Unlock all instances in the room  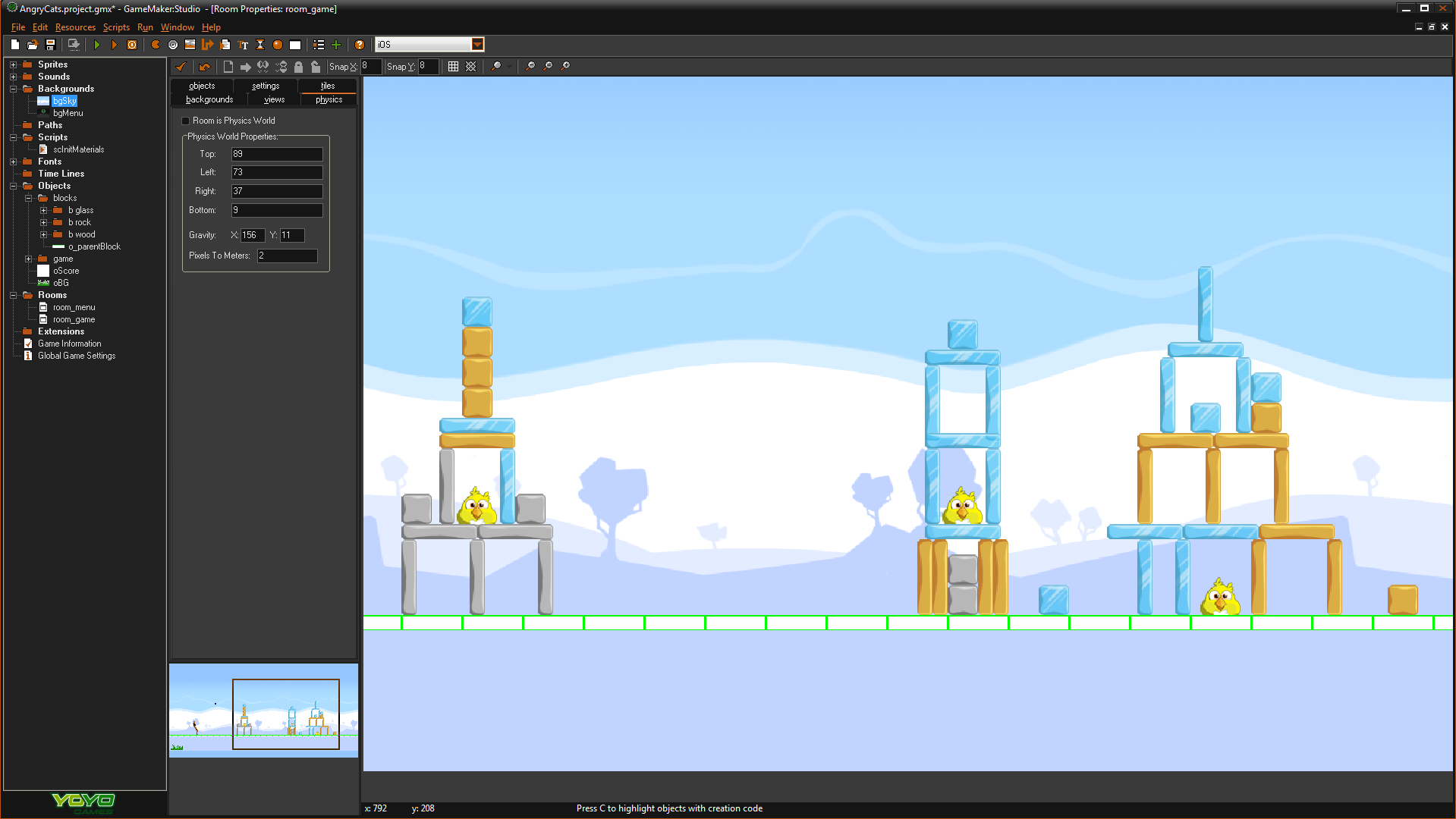316,66
